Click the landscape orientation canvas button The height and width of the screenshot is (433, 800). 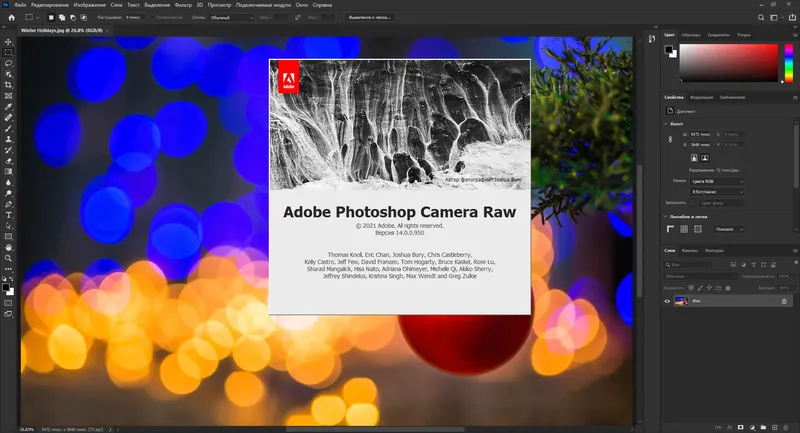[705, 158]
